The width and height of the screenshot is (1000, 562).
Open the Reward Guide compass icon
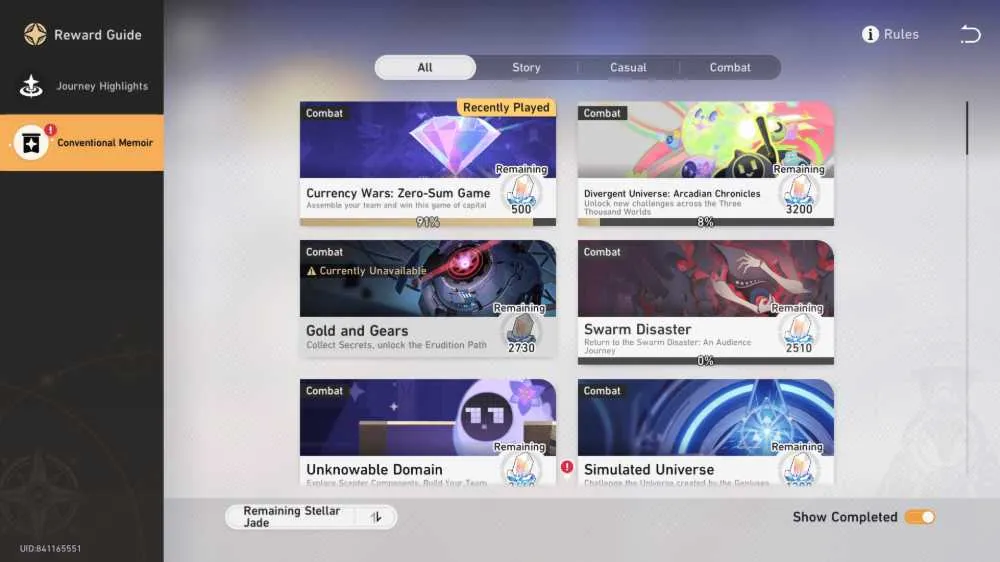tap(35, 34)
